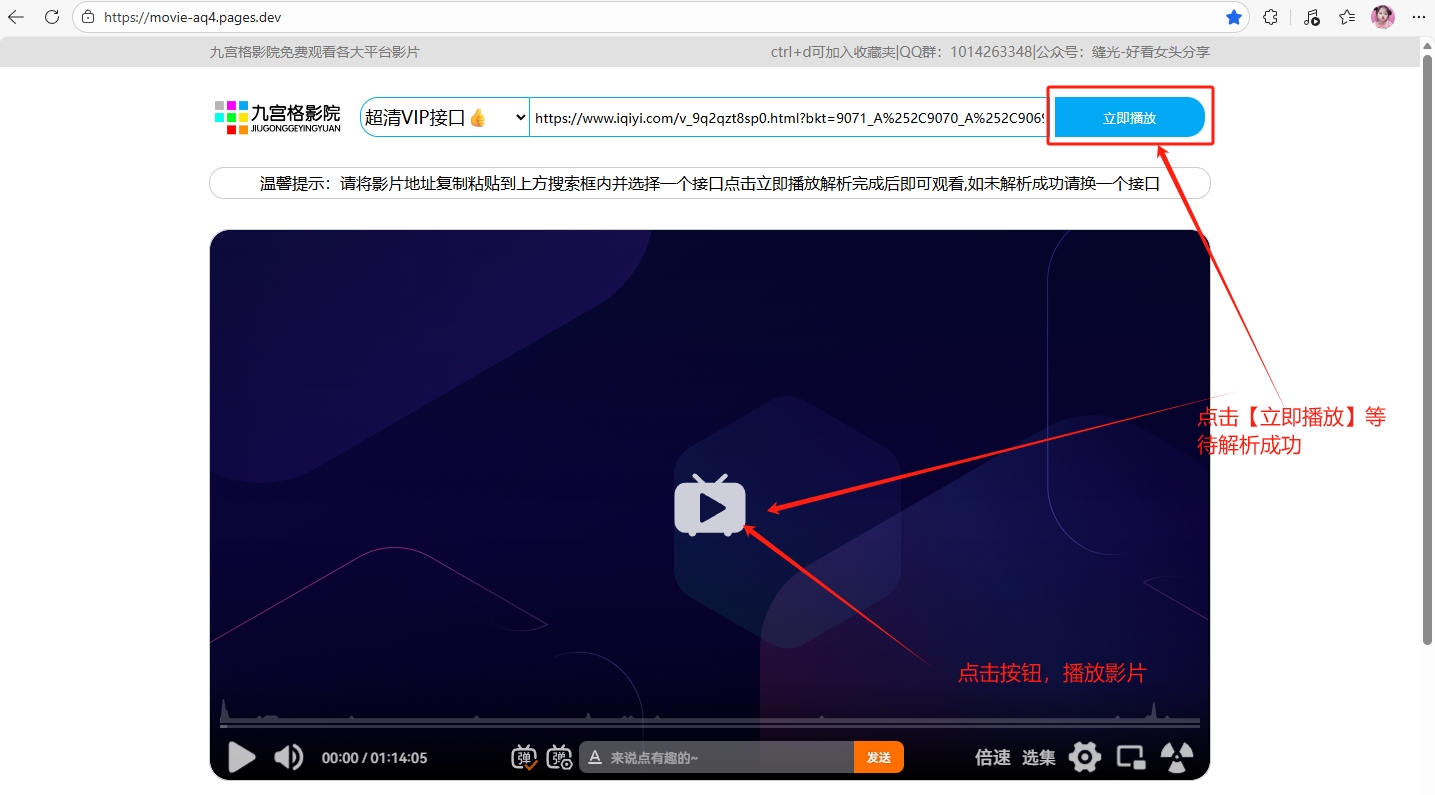Expand the 超清VIP接口 interface dropdown
The width and height of the screenshot is (1435, 795).
pyautogui.click(x=445, y=117)
